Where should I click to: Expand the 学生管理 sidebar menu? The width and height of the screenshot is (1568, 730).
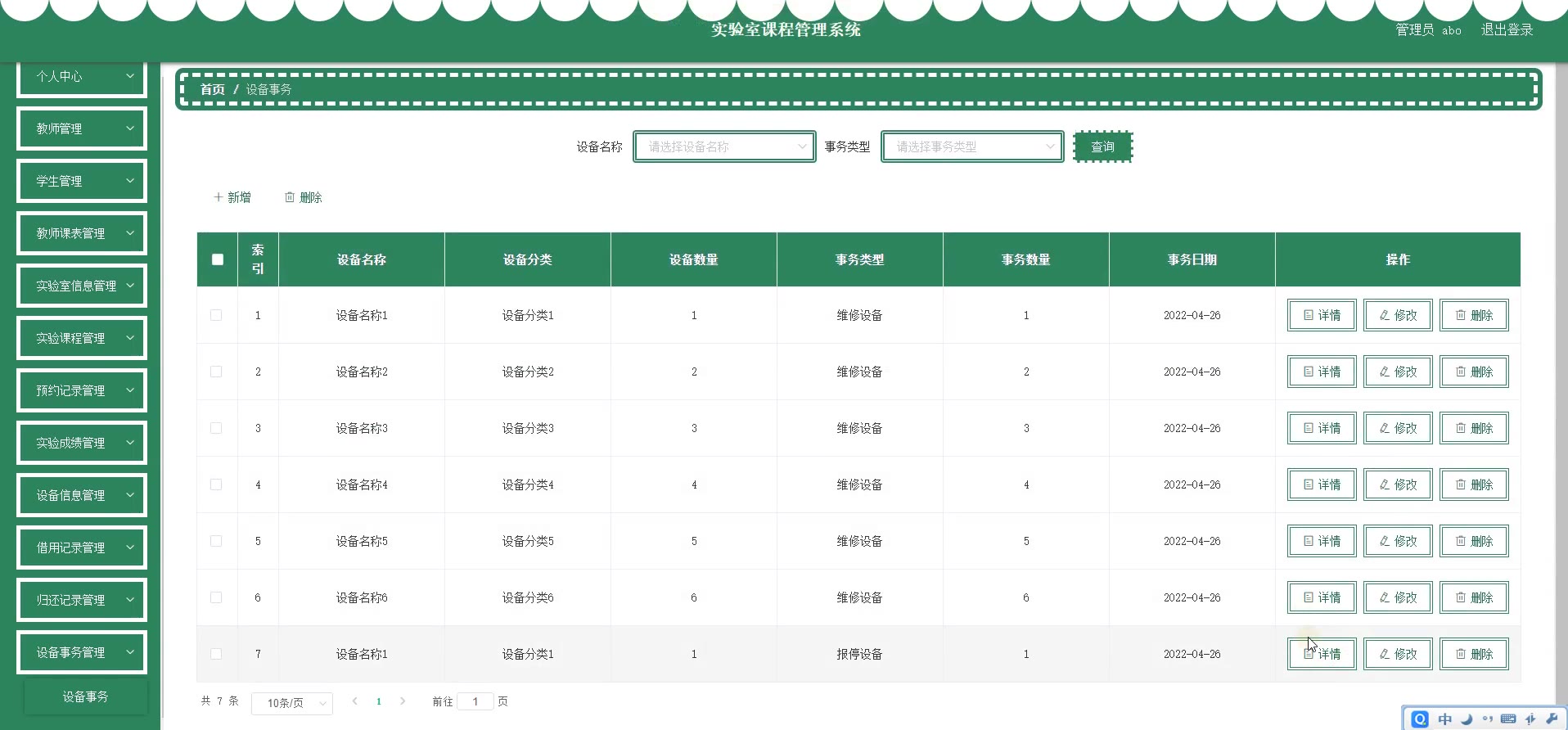[x=82, y=181]
